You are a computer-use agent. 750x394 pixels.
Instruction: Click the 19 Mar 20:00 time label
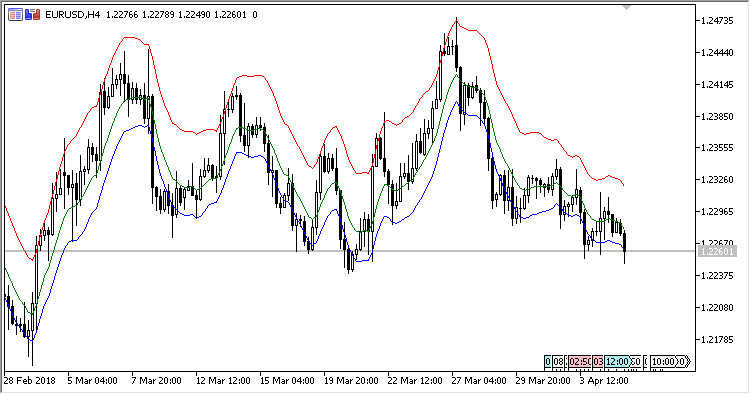(351, 381)
